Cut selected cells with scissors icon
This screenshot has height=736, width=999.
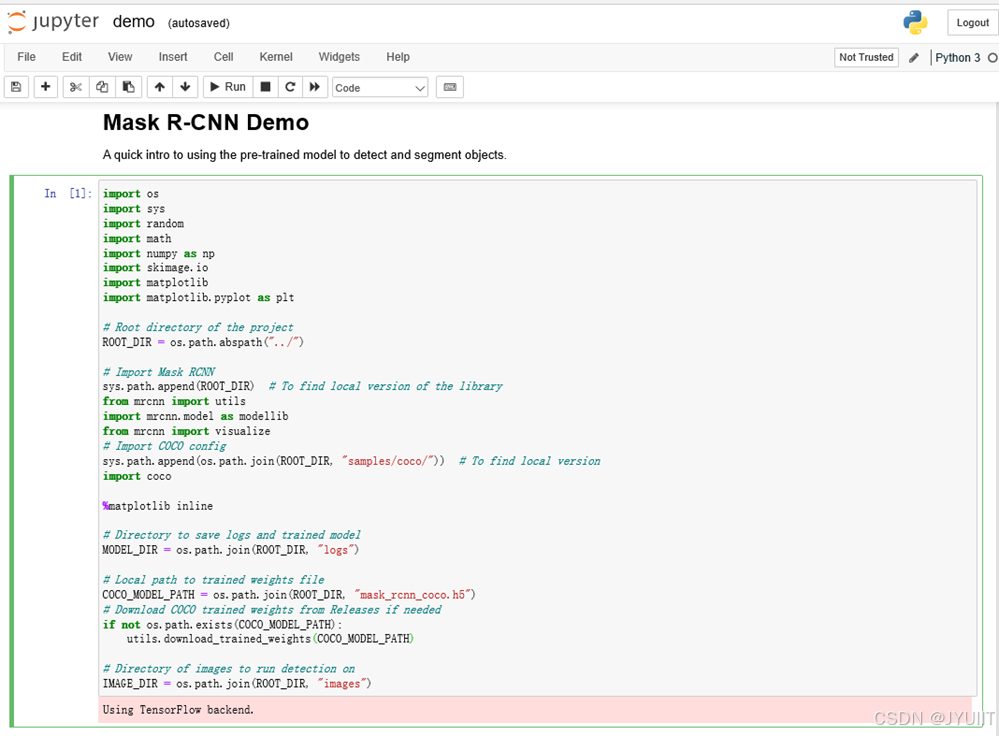[76, 87]
